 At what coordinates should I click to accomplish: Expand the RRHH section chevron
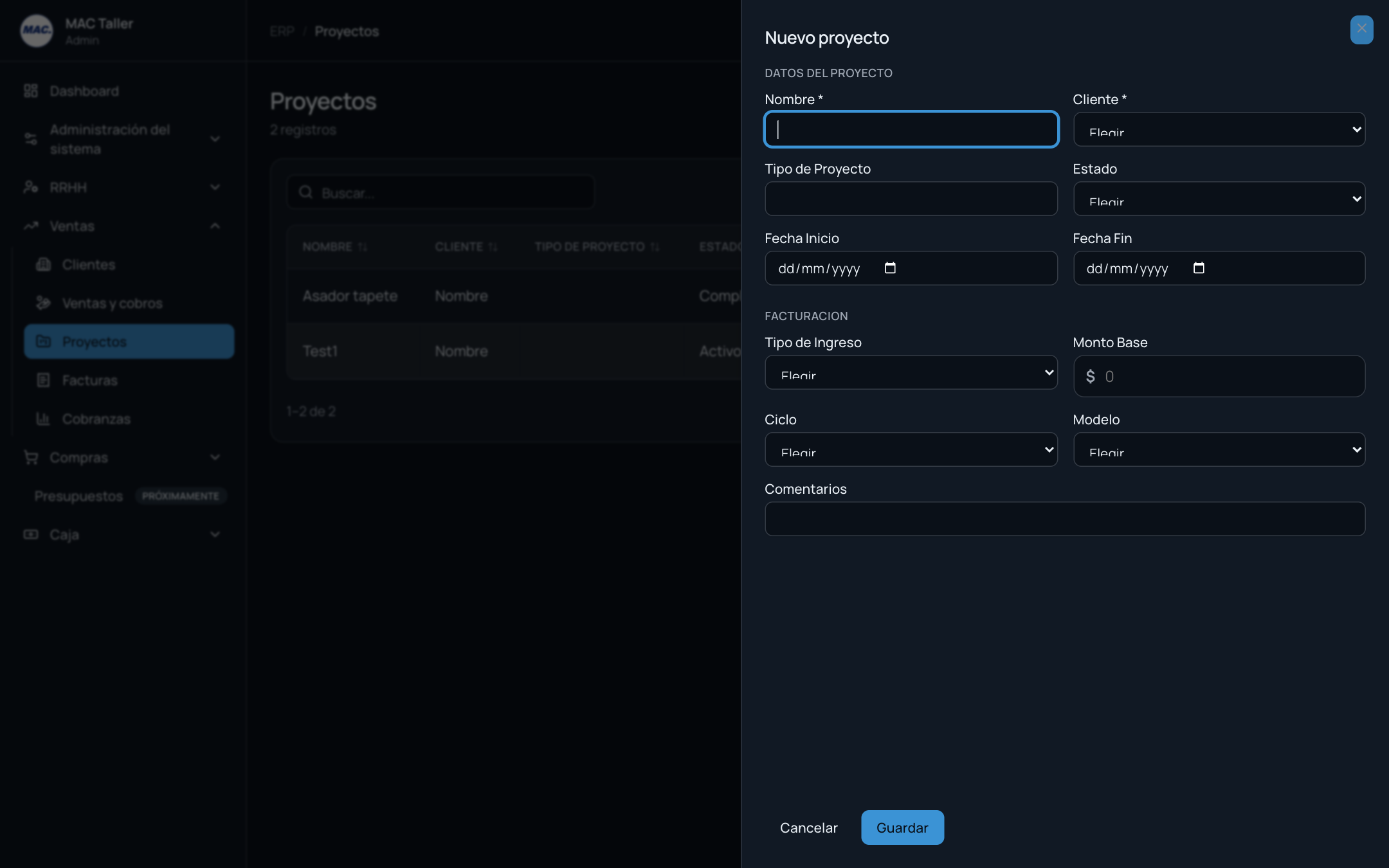click(215, 187)
